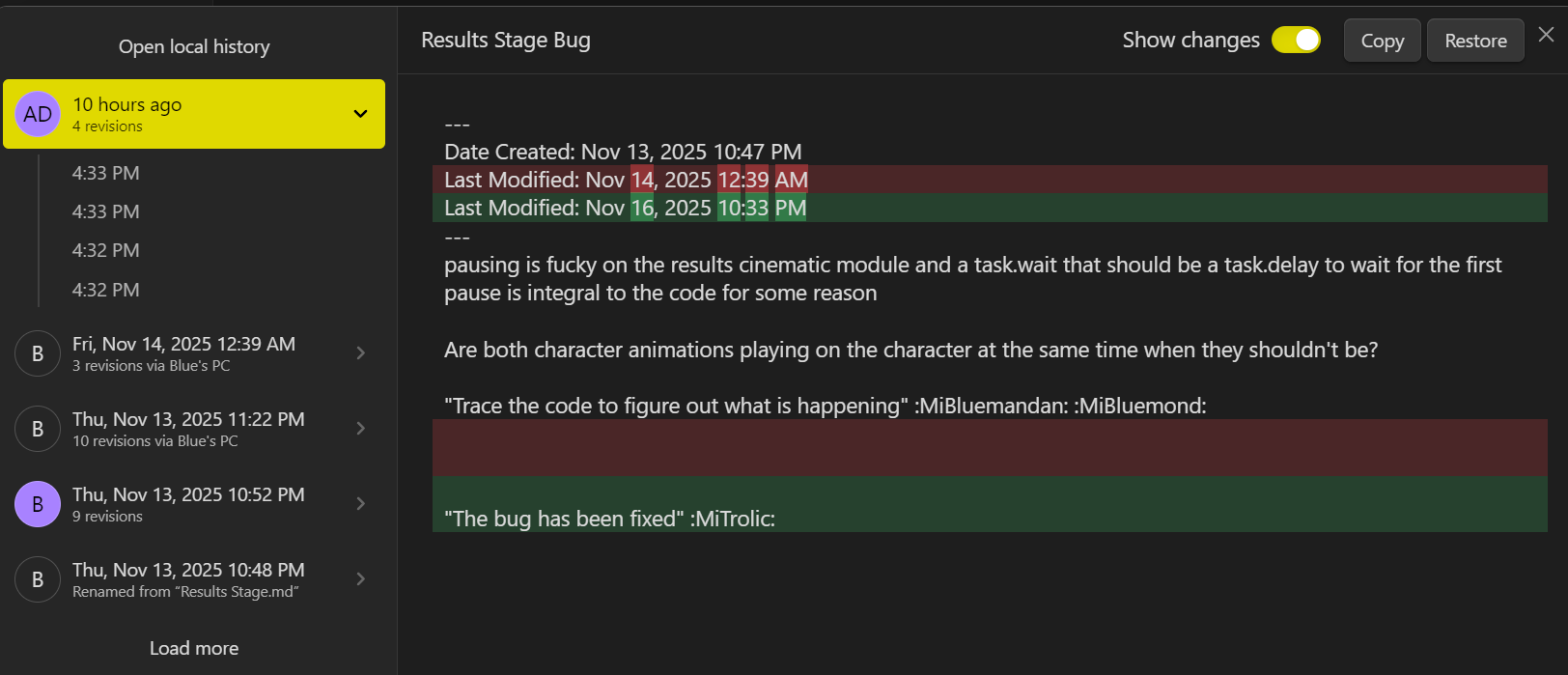Click the Copy button
This screenshot has width=1568, height=675.
1382,41
